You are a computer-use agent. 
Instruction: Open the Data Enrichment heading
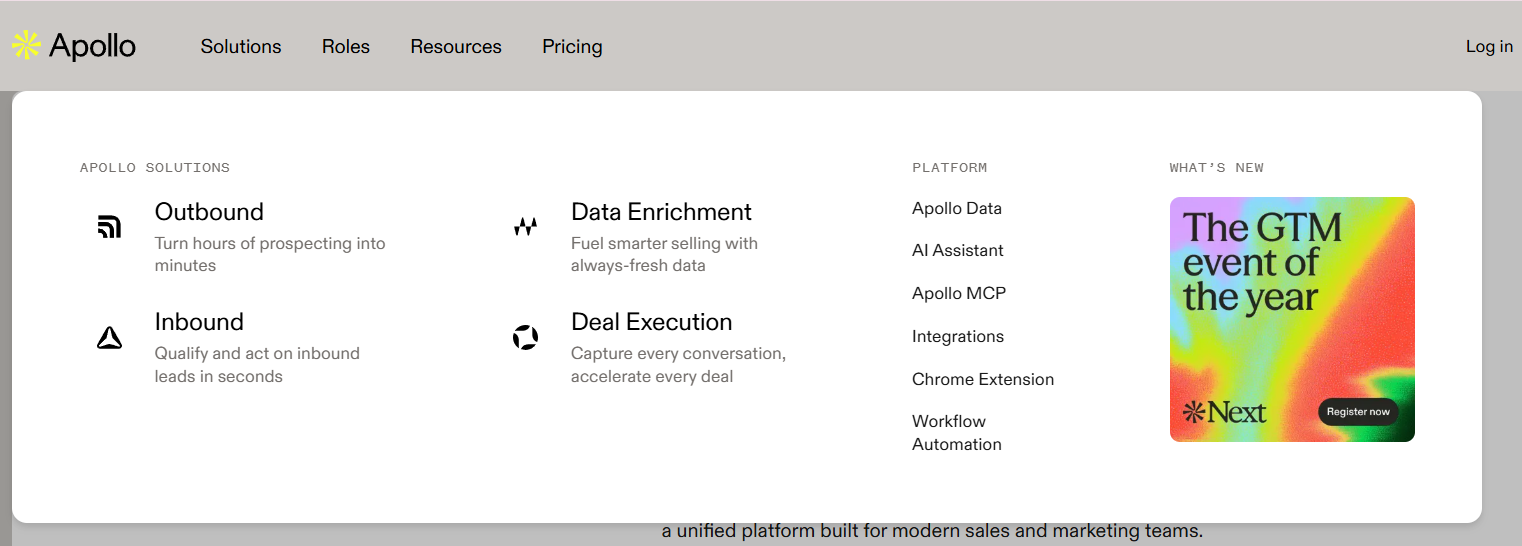click(661, 212)
